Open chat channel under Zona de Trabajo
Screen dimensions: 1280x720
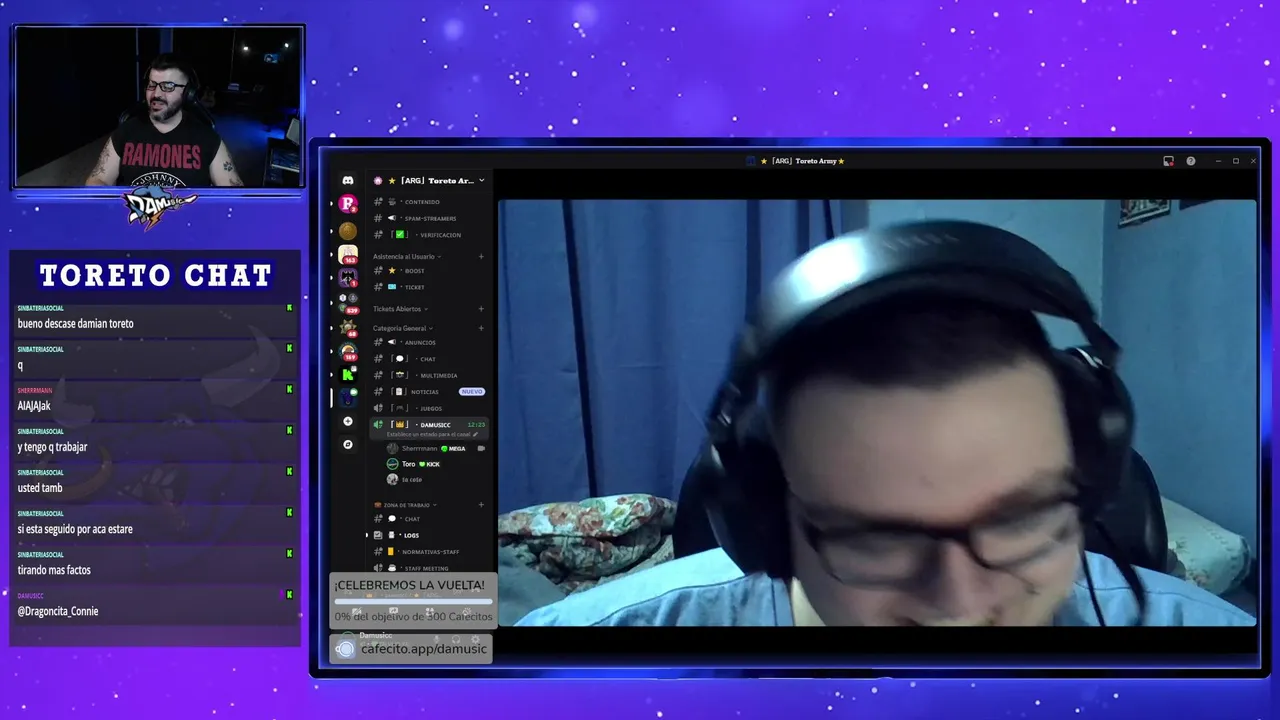click(429, 519)
